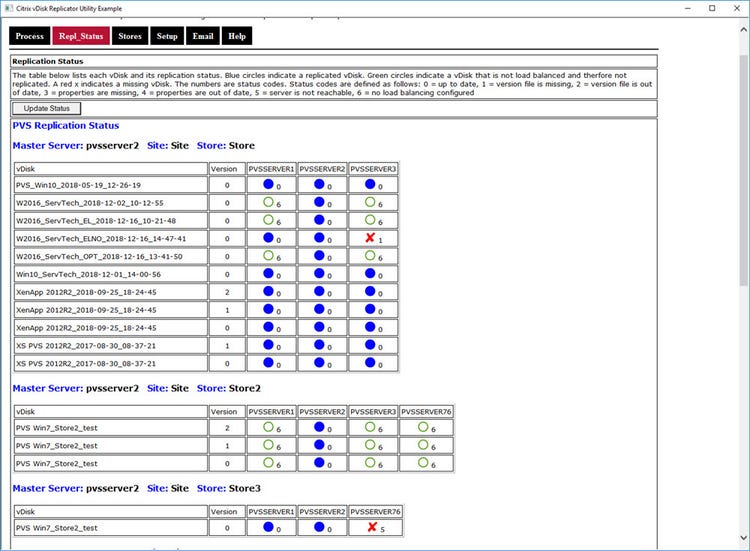Click PVSSERVER76 column header in Store3 table
The width and height of the screenshot is (750, 551).
tap(375, 512)
